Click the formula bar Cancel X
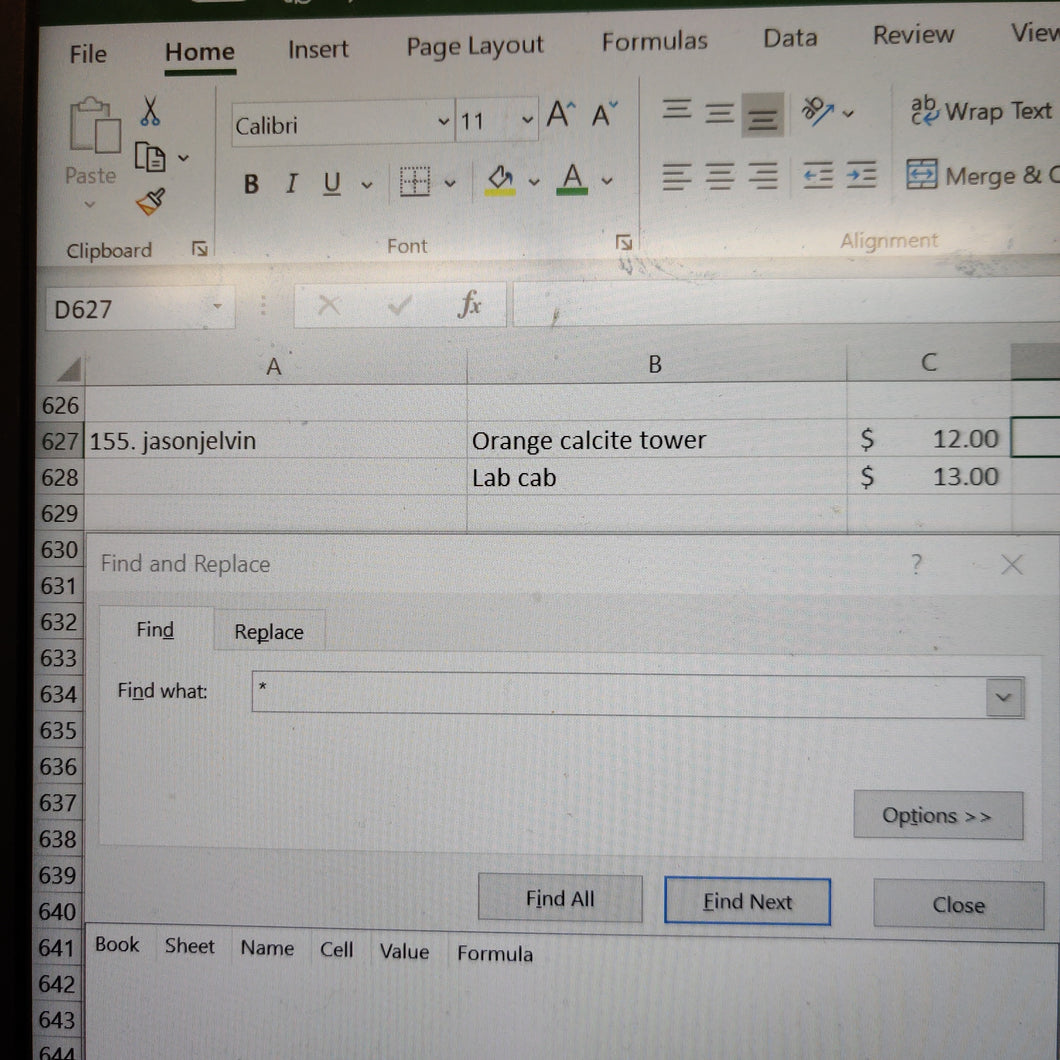This screenshot has width=1060, height=1060. click(x=329, y=306)
